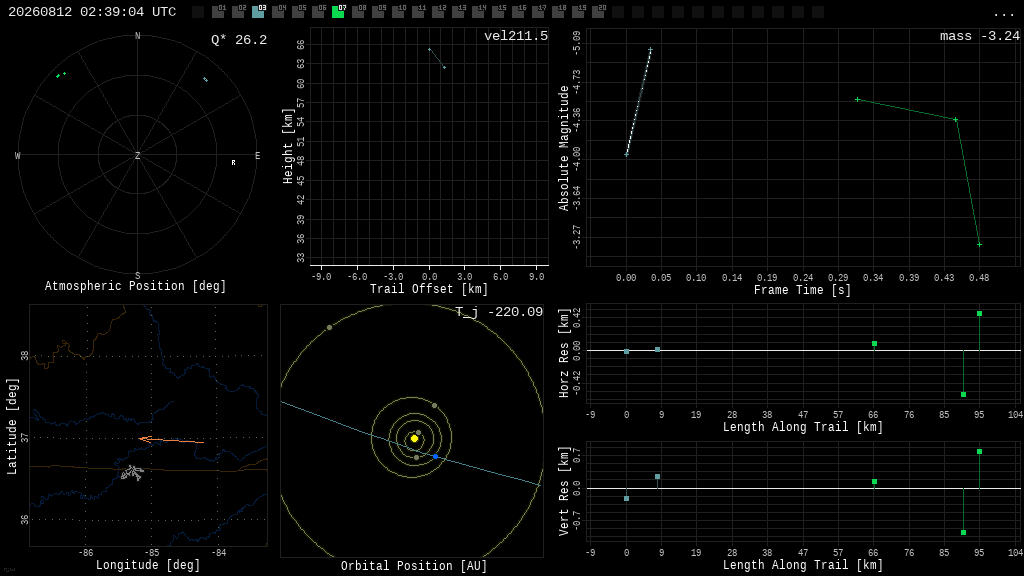1024x576 pixels.
Task: Click the 20260812 02:39:04 UTC timestamp
Action: click(x=92, y=12)
